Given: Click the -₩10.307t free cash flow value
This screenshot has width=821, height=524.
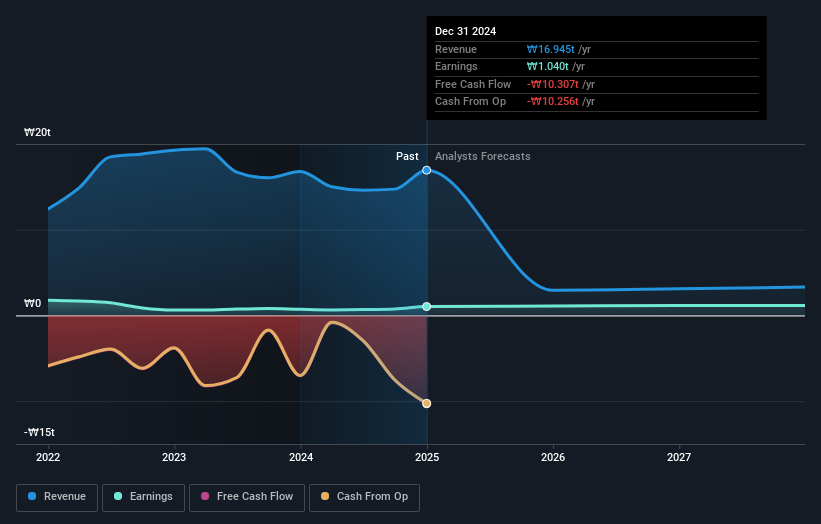Looking at the screenshot, I should click(x=552, y=84).
